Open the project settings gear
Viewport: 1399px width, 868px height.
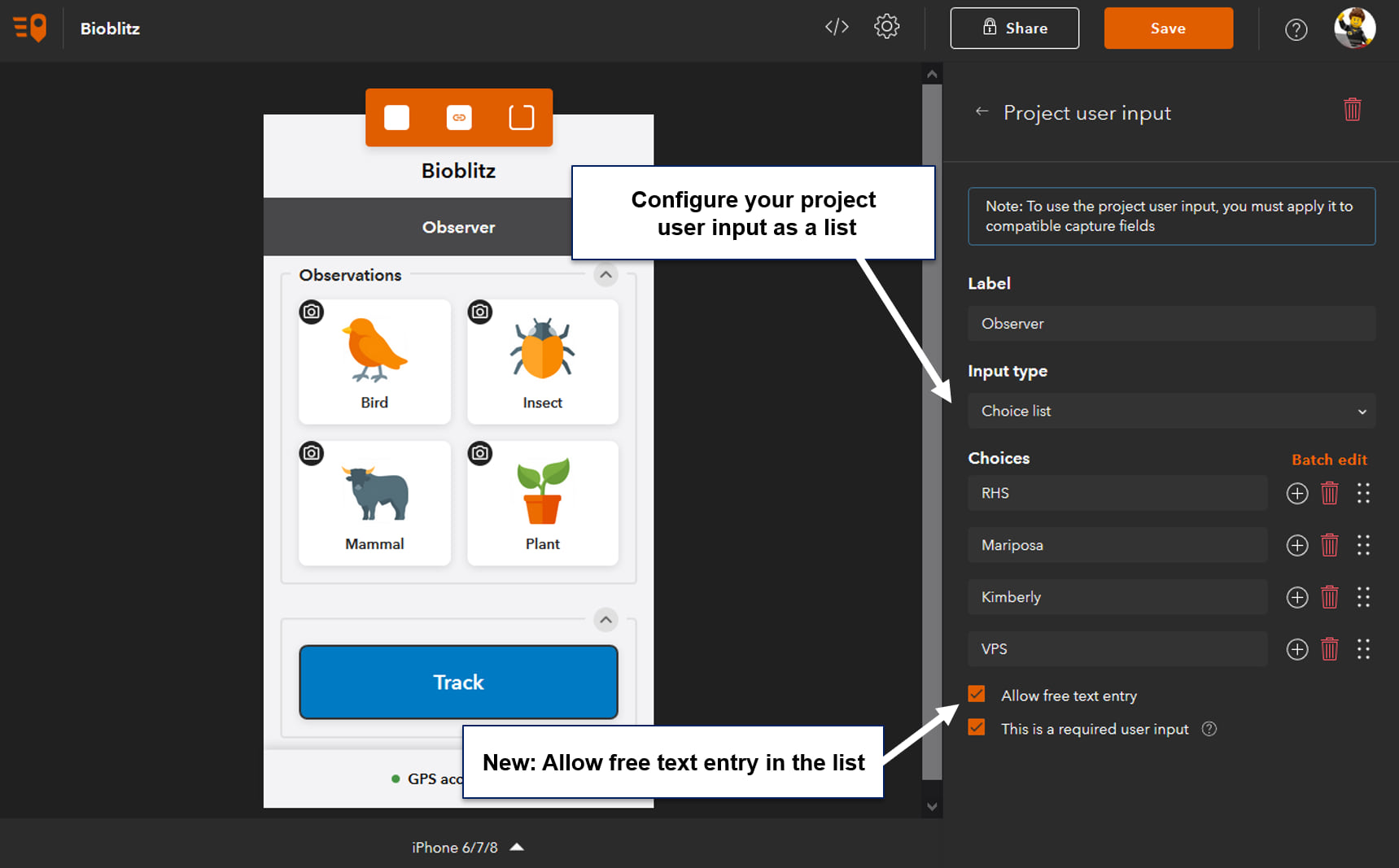tap(887, 27)
